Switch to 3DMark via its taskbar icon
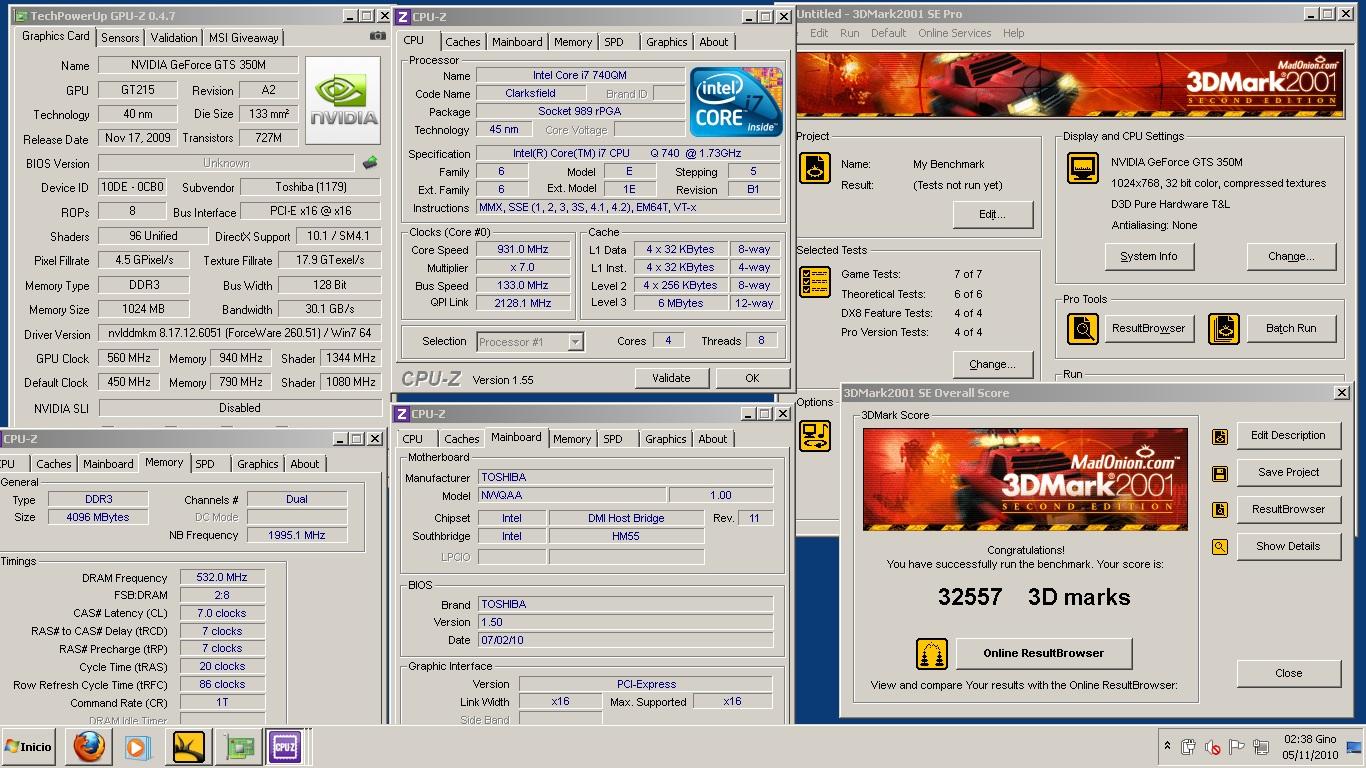The image size is (1366, 768). 188,747
